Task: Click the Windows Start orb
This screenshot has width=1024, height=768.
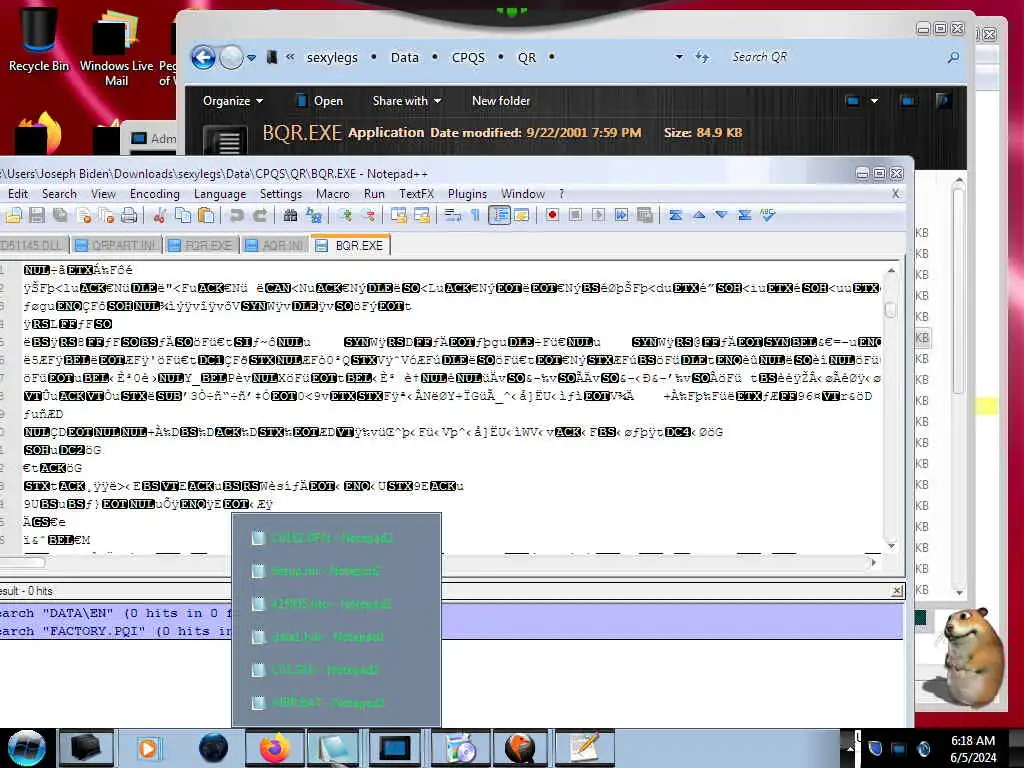Action: [x=27, y=748]
